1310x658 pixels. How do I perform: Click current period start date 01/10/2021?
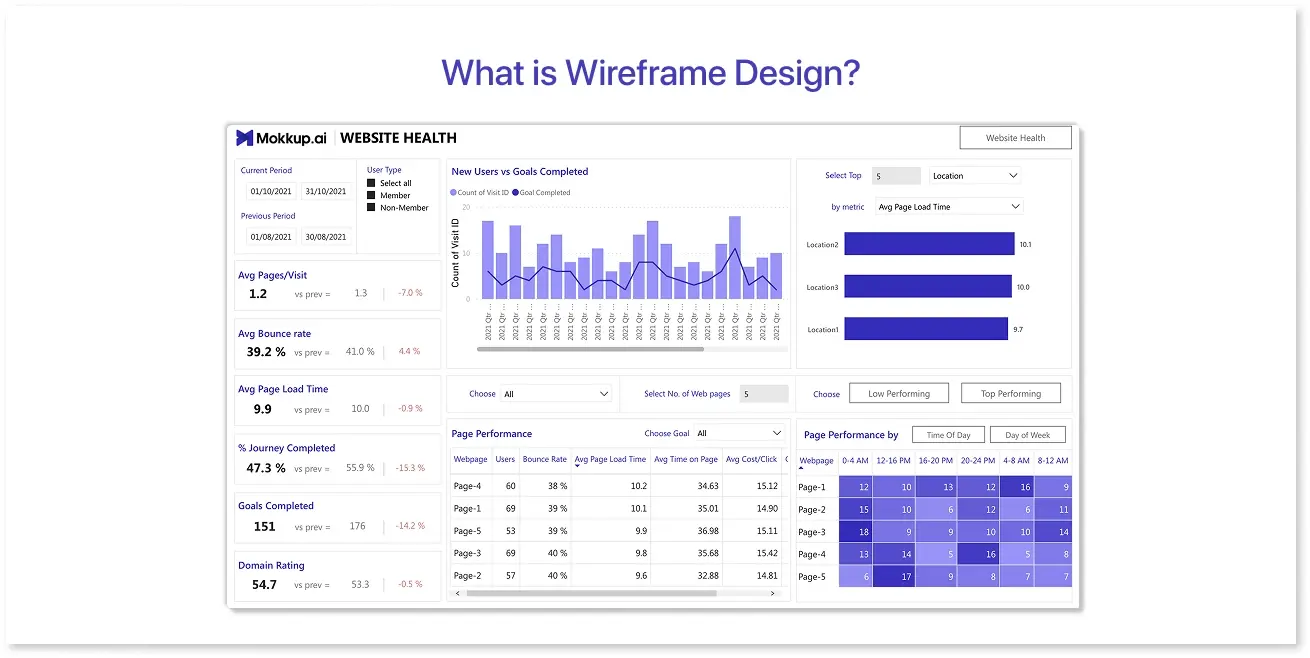[271, 191]
